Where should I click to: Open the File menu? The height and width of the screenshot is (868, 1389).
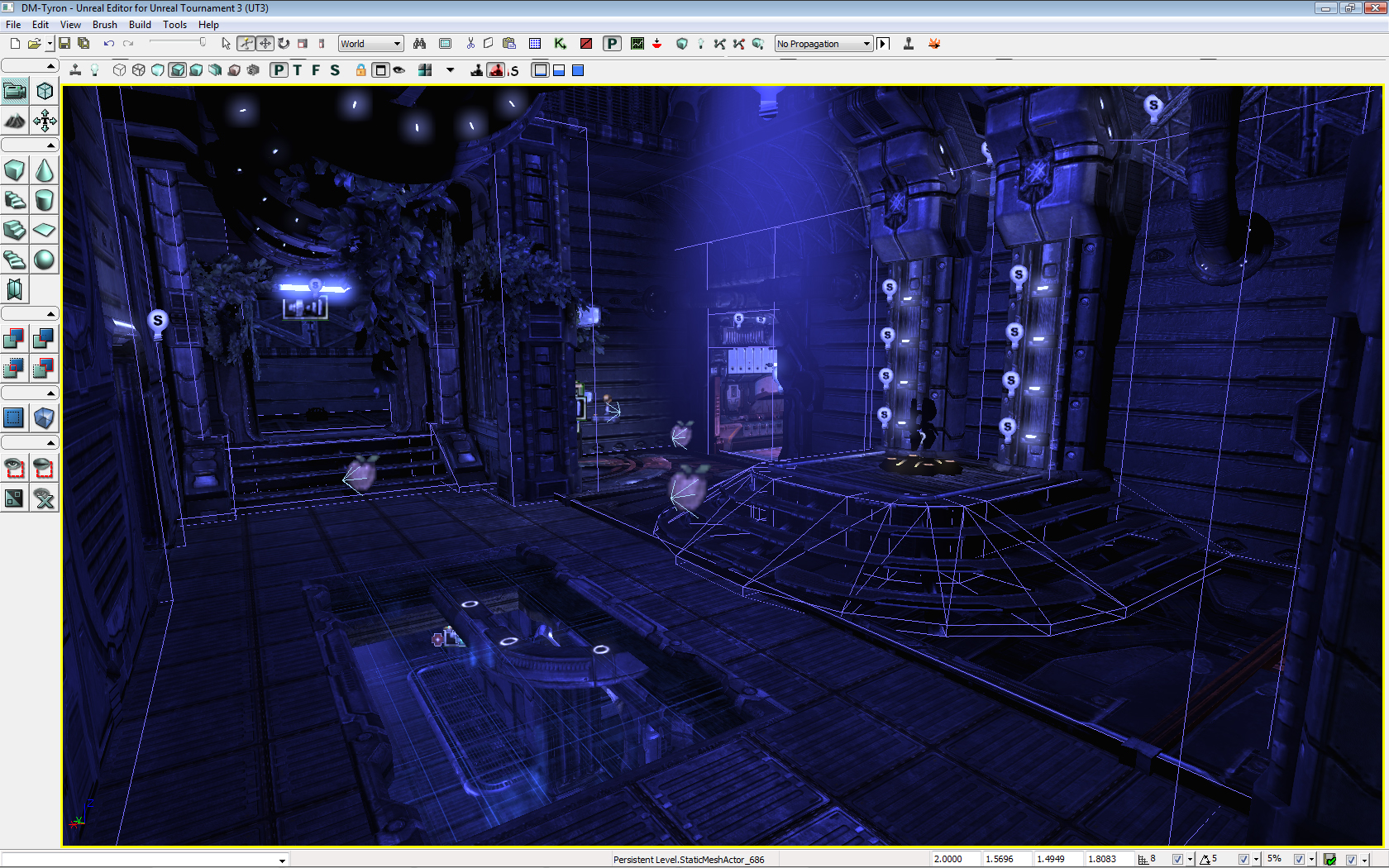[13, 25]
